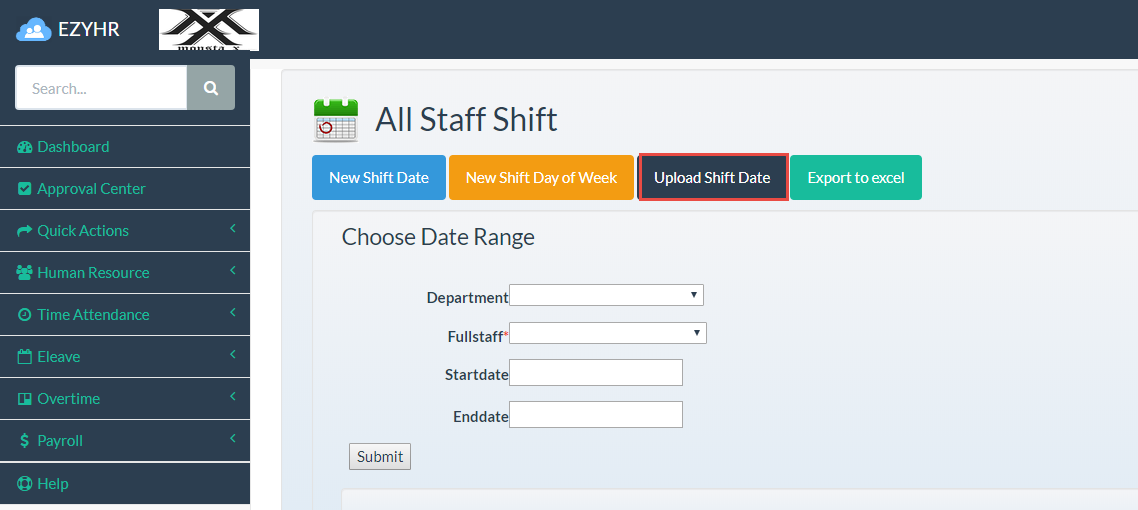Expand the Time Attendance section

pos(93,315)
